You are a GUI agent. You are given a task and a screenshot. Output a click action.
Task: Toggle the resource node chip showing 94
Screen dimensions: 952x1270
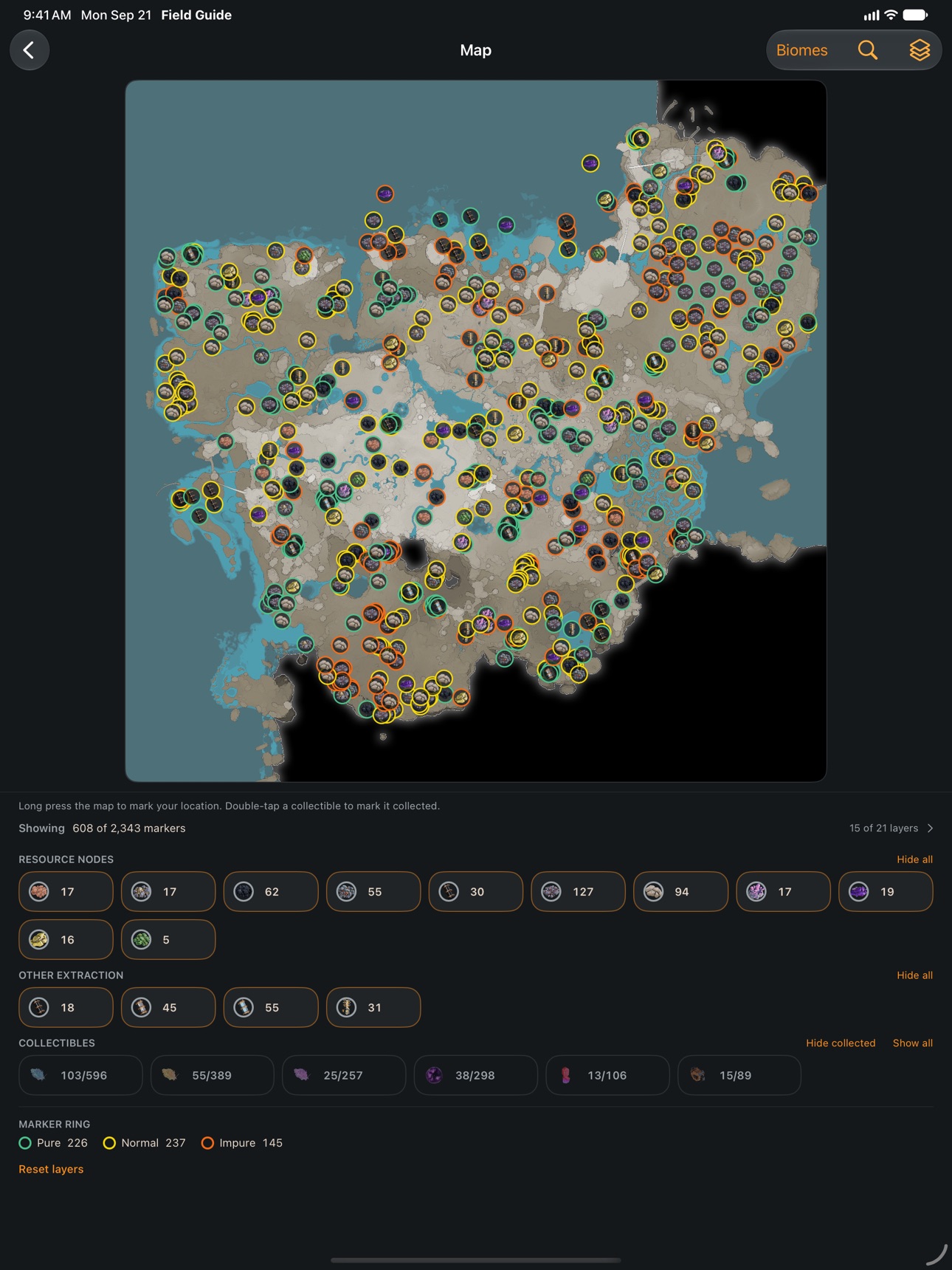click(x=680, y=892)
